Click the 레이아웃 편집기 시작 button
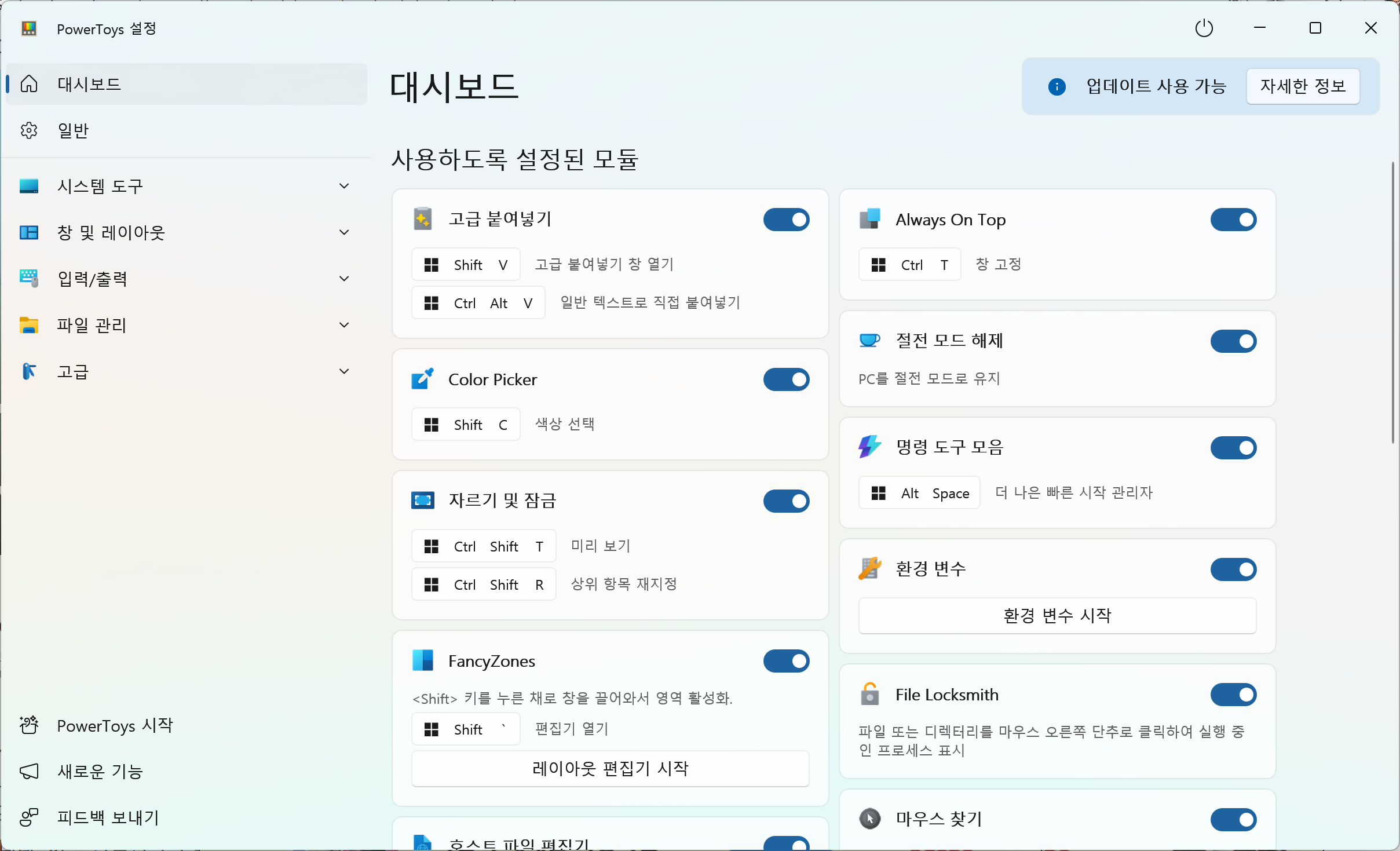 pyautogui.click(x=610, y=769)
